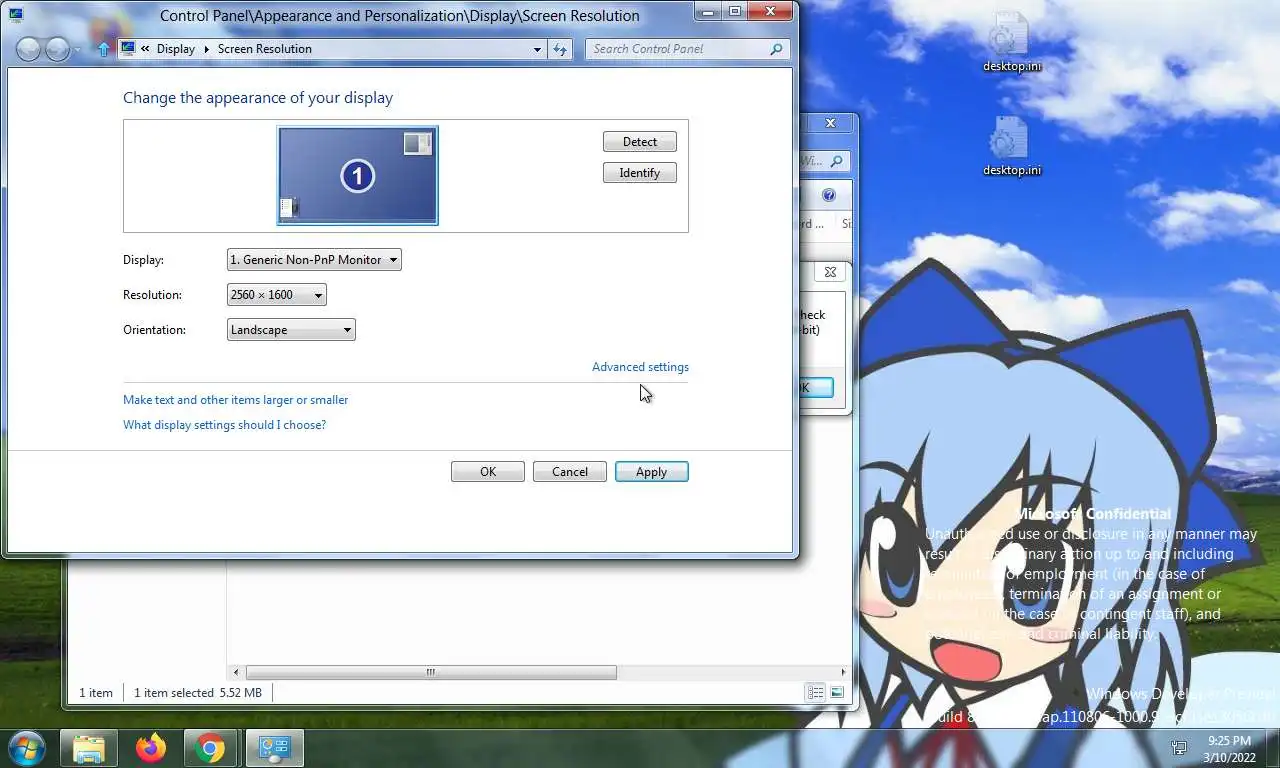Click the Control Panel title bar icon

click(16, 15)
